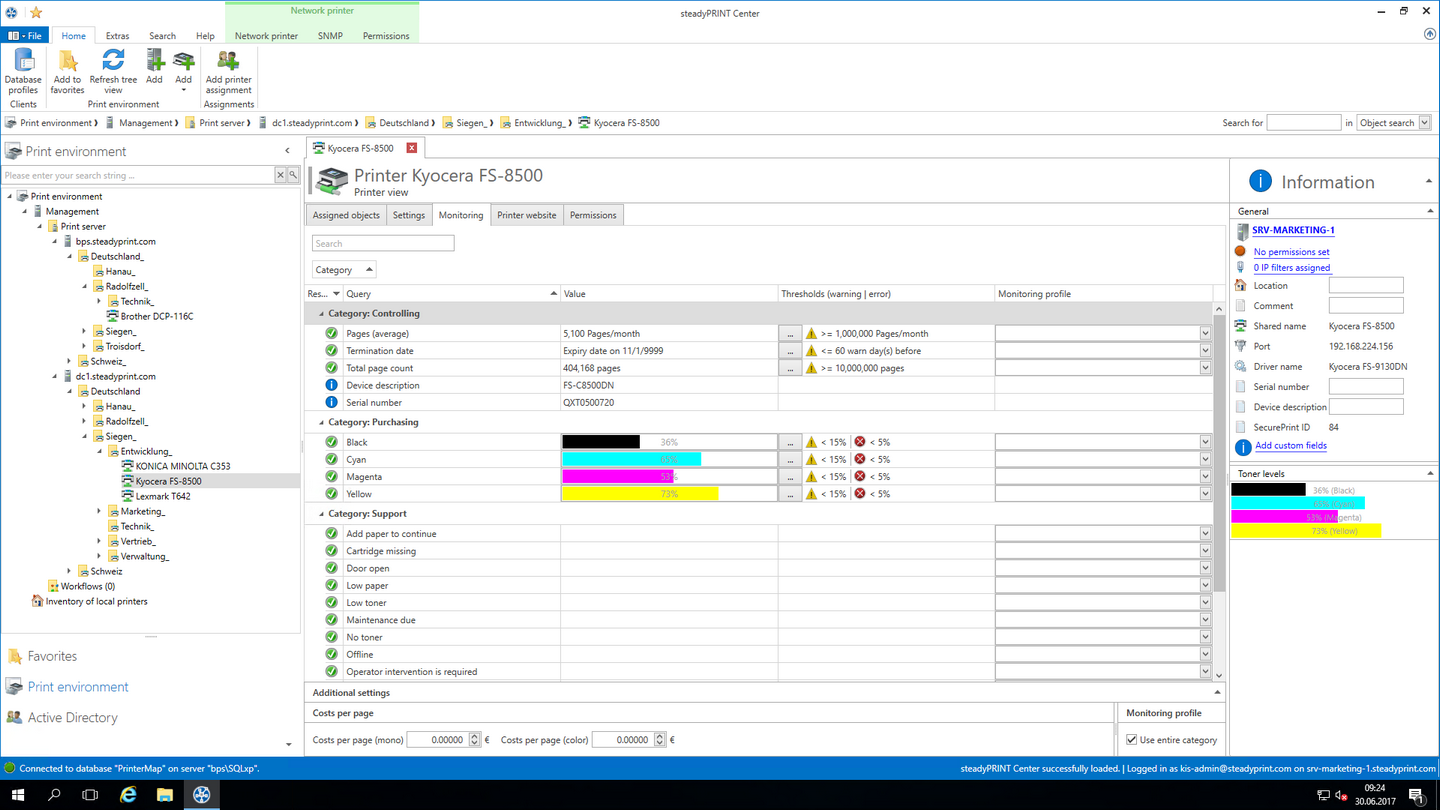Open File Explorer from taskbar
Screen dimensions: 1440x810
tap(165, 795)
